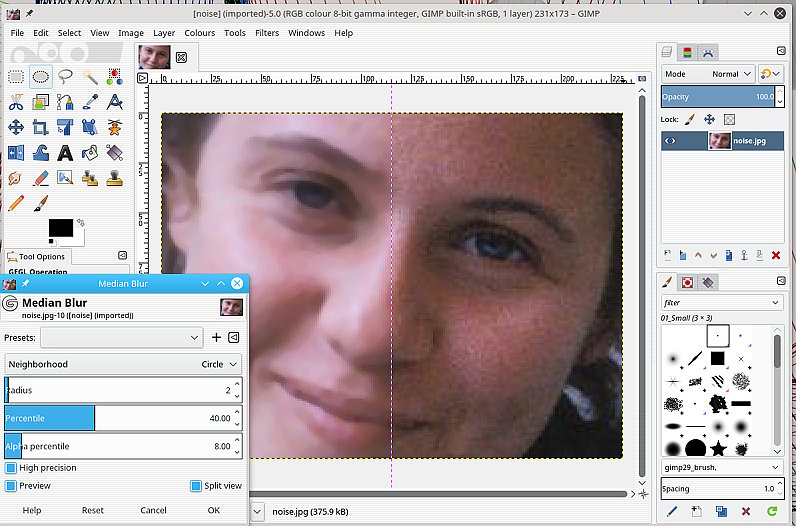Image resolution: width=796 pixels, height=526 pixels.
Task: Click OK to apply Median Blur
Action: point(213,510)
